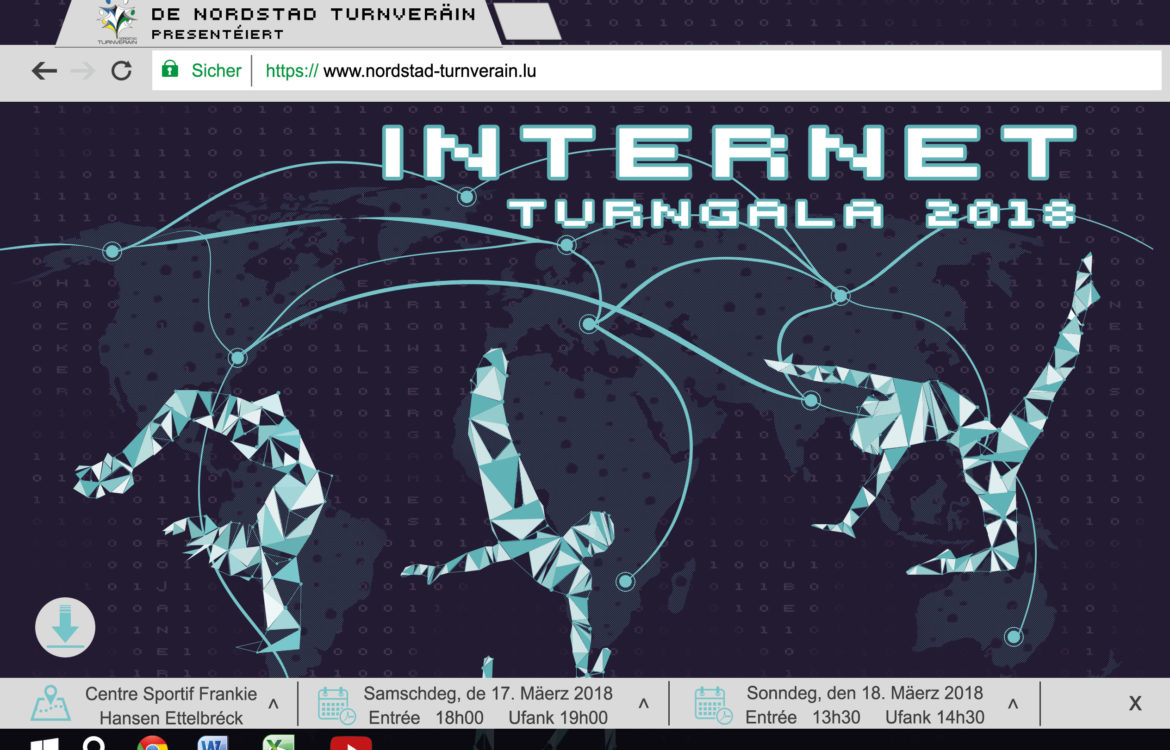Close the bottom bar with the X
The height and width of the screenshot is (750, 1170).
coord(1135,703)
